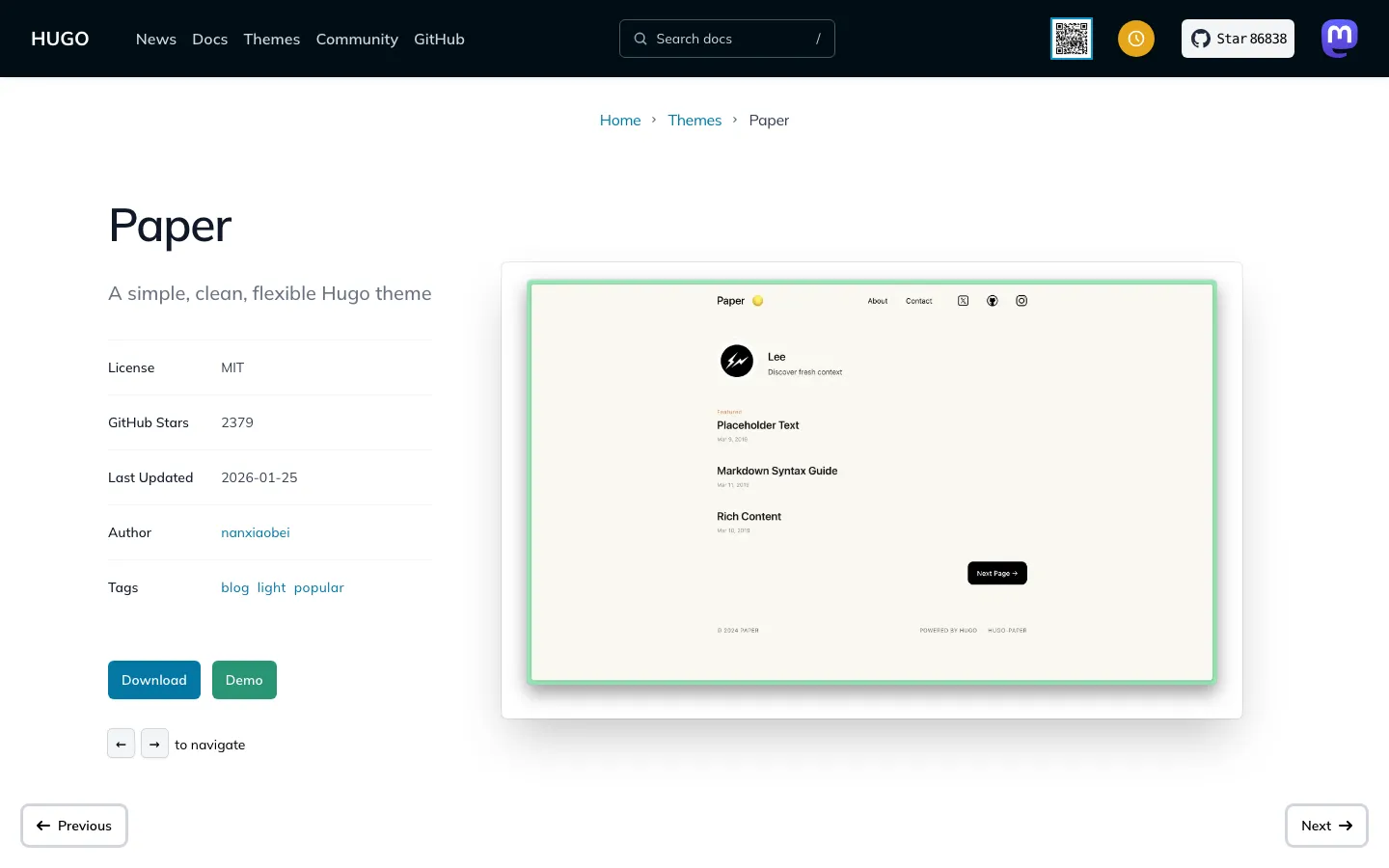
Task: Click the Paper breadcrumb text
Action: coord(769,121)
